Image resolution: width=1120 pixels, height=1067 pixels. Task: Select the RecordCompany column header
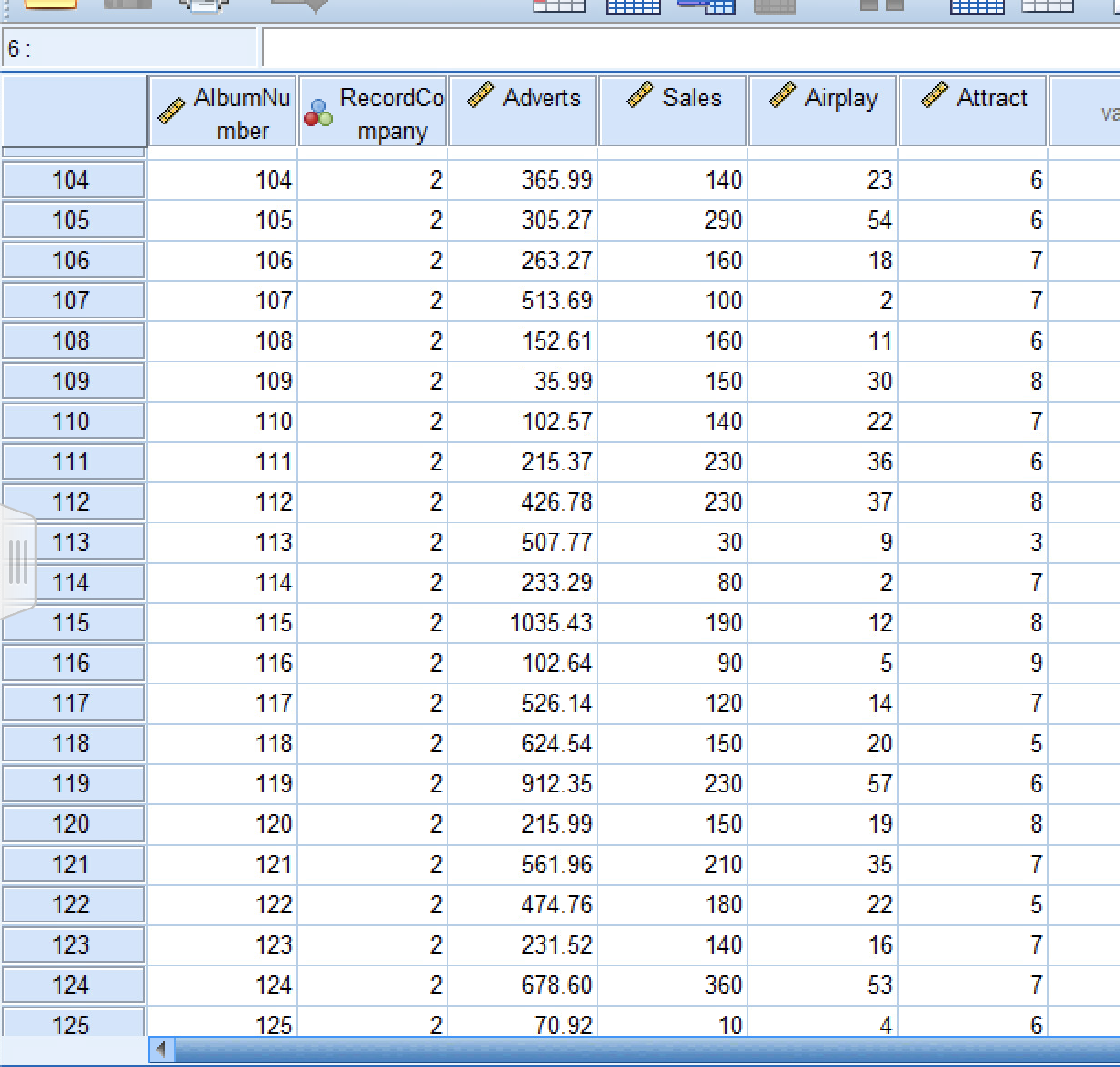point(373,113)
